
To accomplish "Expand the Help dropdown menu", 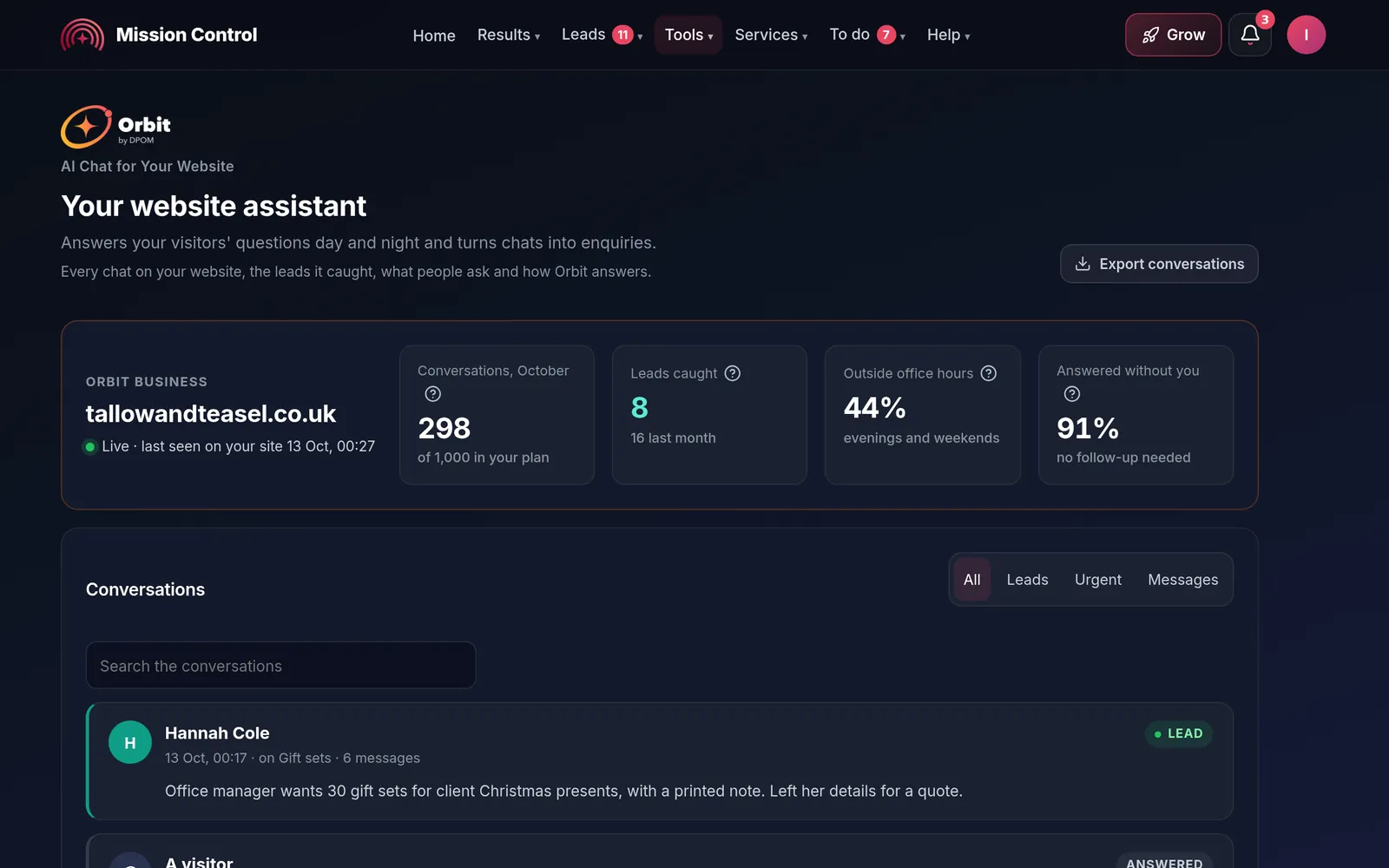I will coord(948,35).
